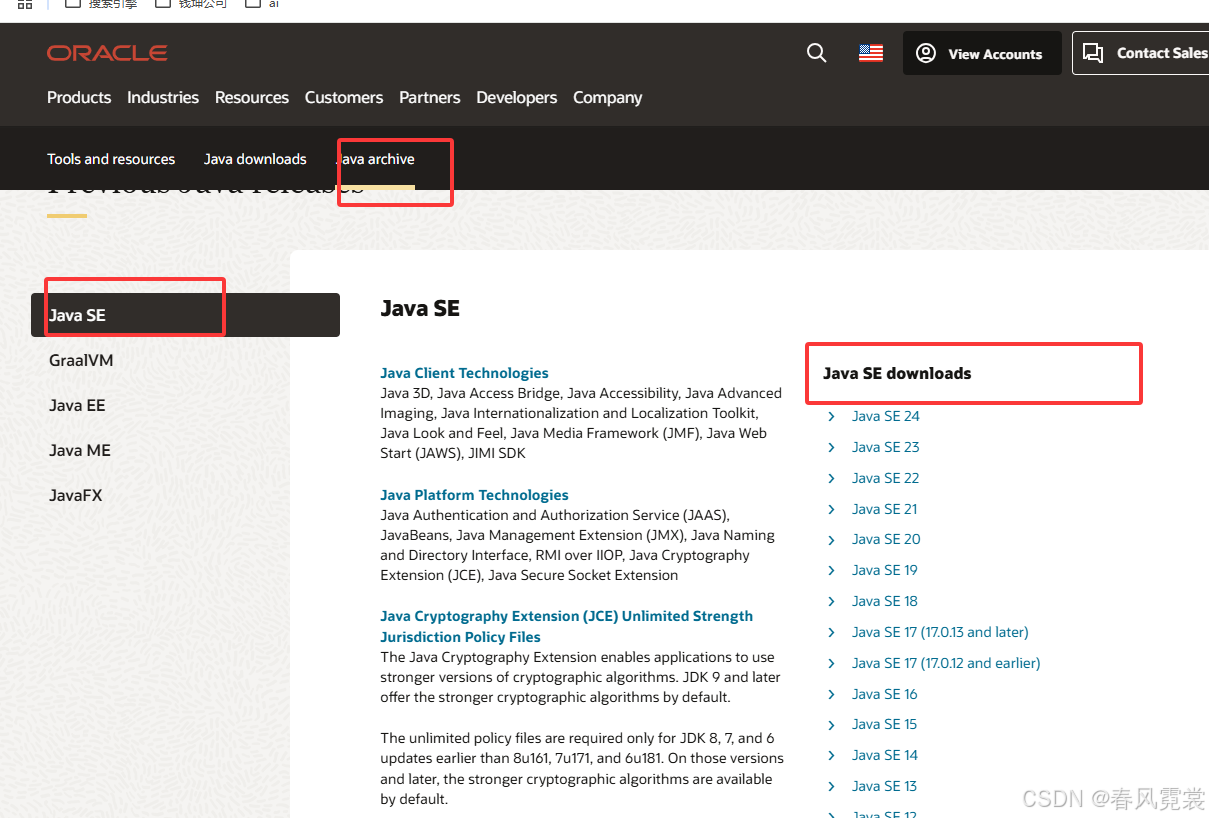The width and height of the screenshot is (1209, 818).
Task: Click the Contact Sales chat icon
Action: [1093, 53]
